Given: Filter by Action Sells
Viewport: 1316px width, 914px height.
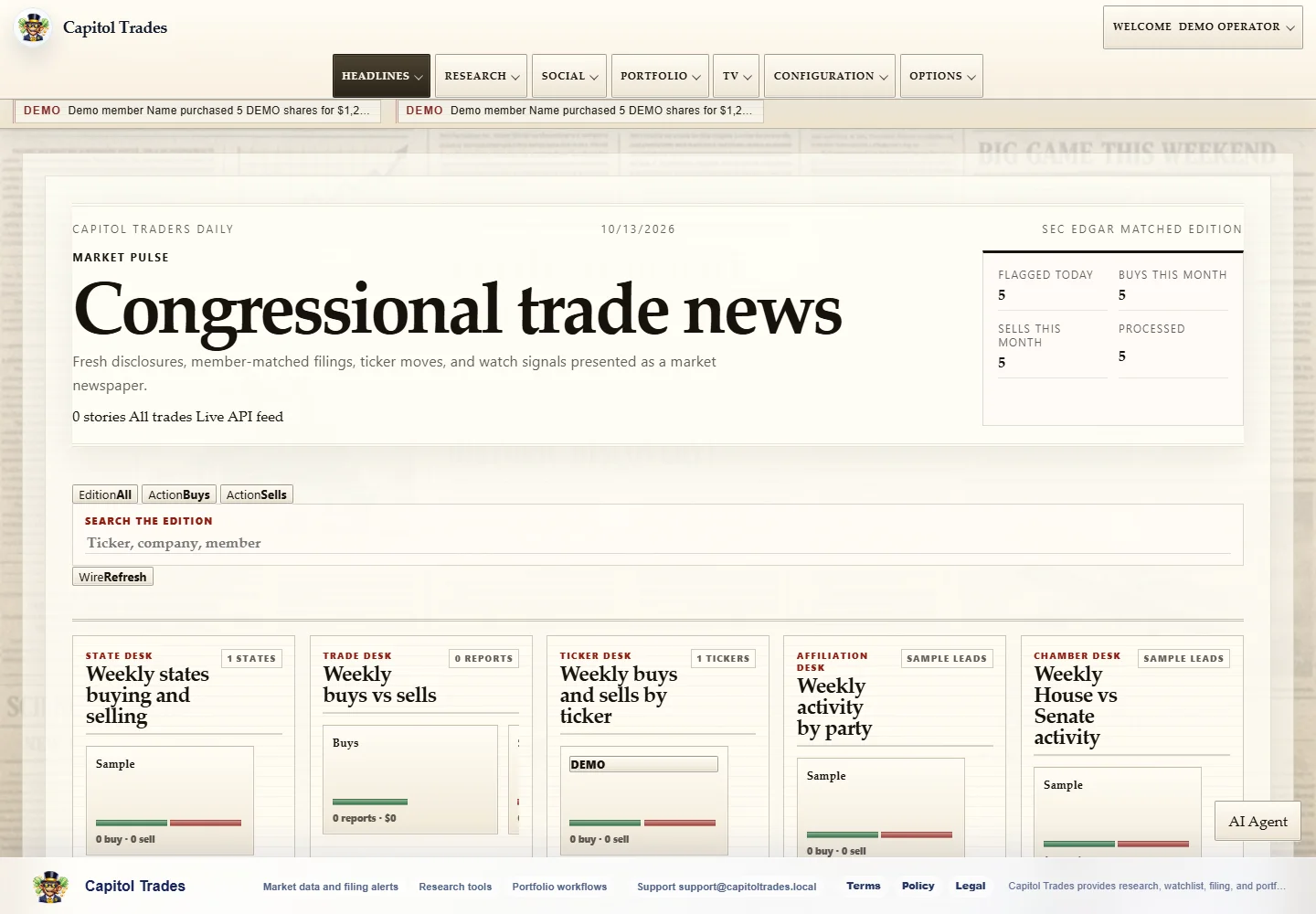Looking at the screenshot, I should click(257, 494).
